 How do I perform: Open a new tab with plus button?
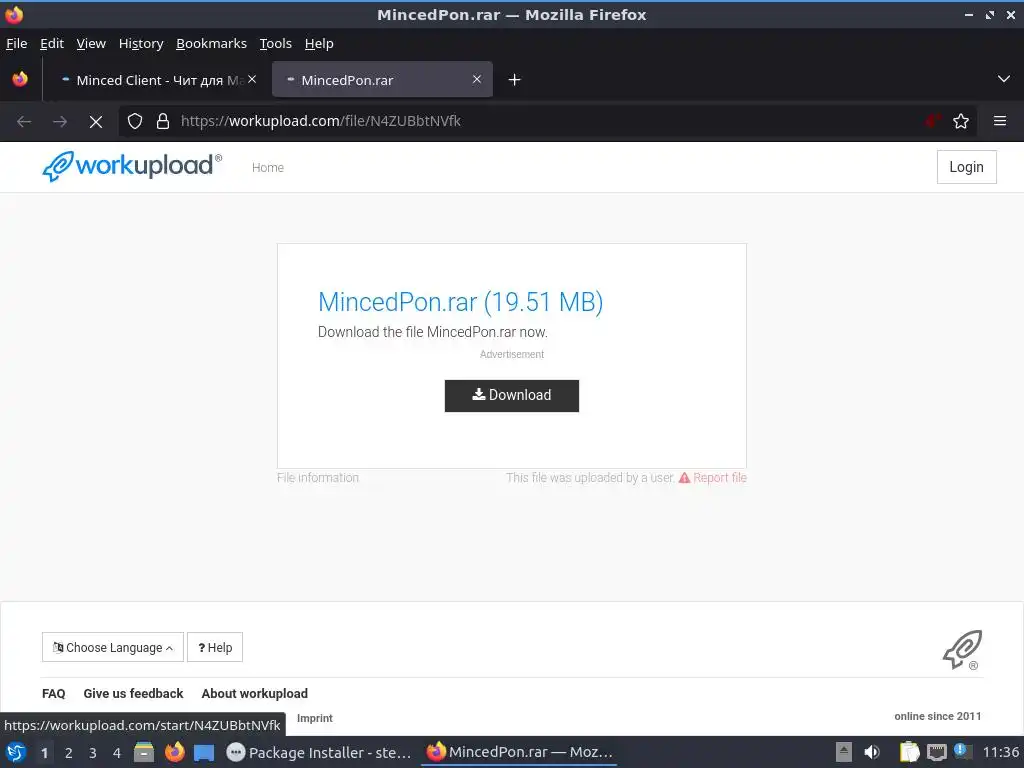coord(515,80)
